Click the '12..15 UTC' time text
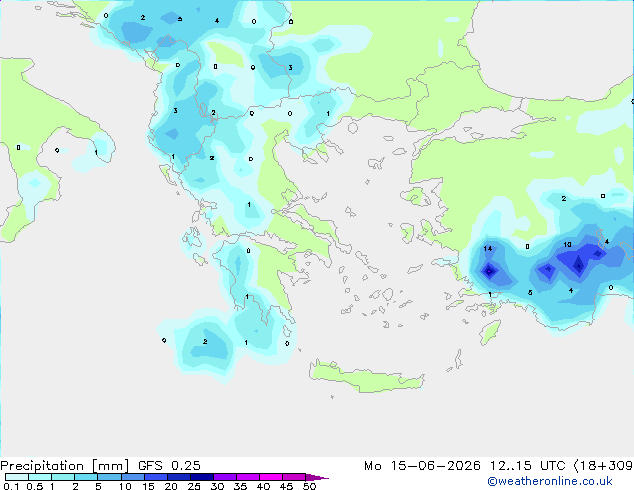Image resolution: width=634 pixels, height=490 pixels. coord(528,466)
